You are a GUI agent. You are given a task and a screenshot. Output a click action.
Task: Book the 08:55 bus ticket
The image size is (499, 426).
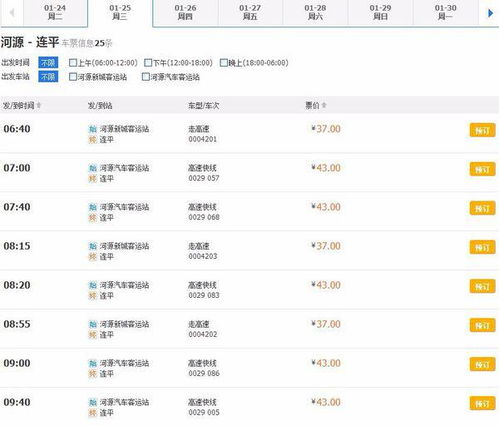[482, 325]
